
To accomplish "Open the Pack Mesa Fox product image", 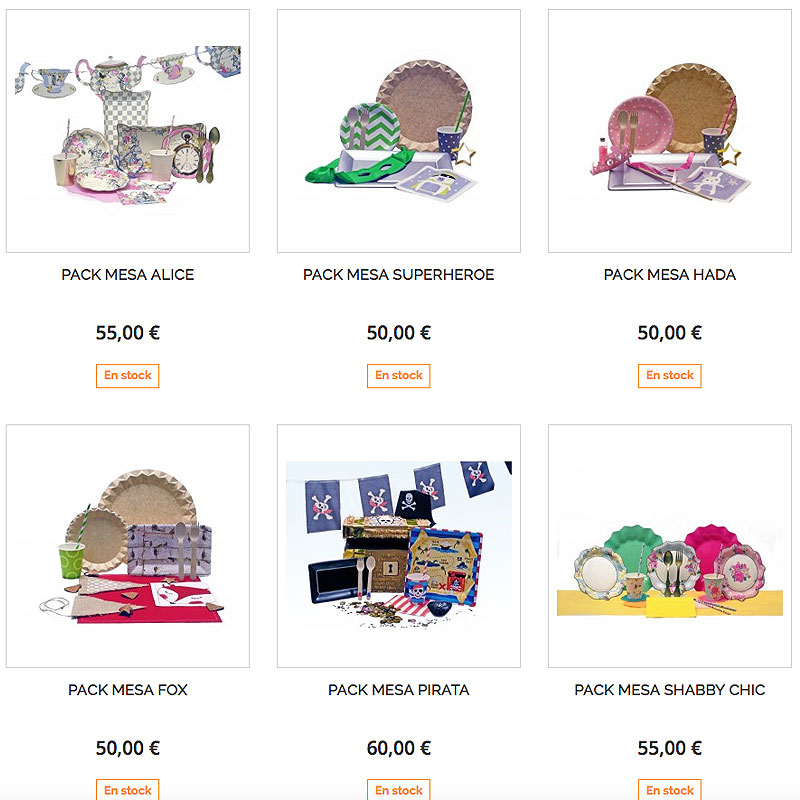I will coord(128,545).
